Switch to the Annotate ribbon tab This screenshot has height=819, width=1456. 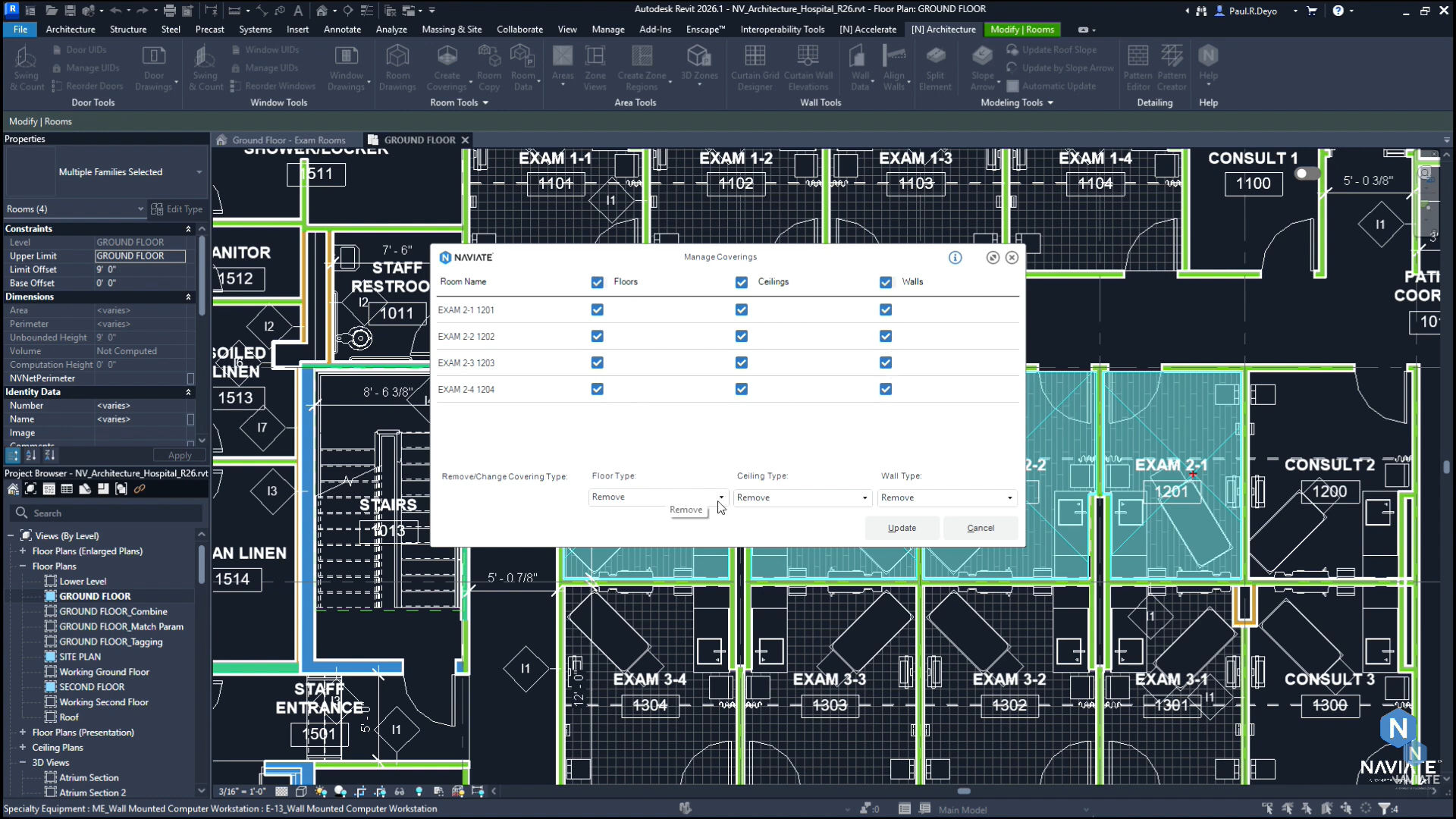click(342, 30)
